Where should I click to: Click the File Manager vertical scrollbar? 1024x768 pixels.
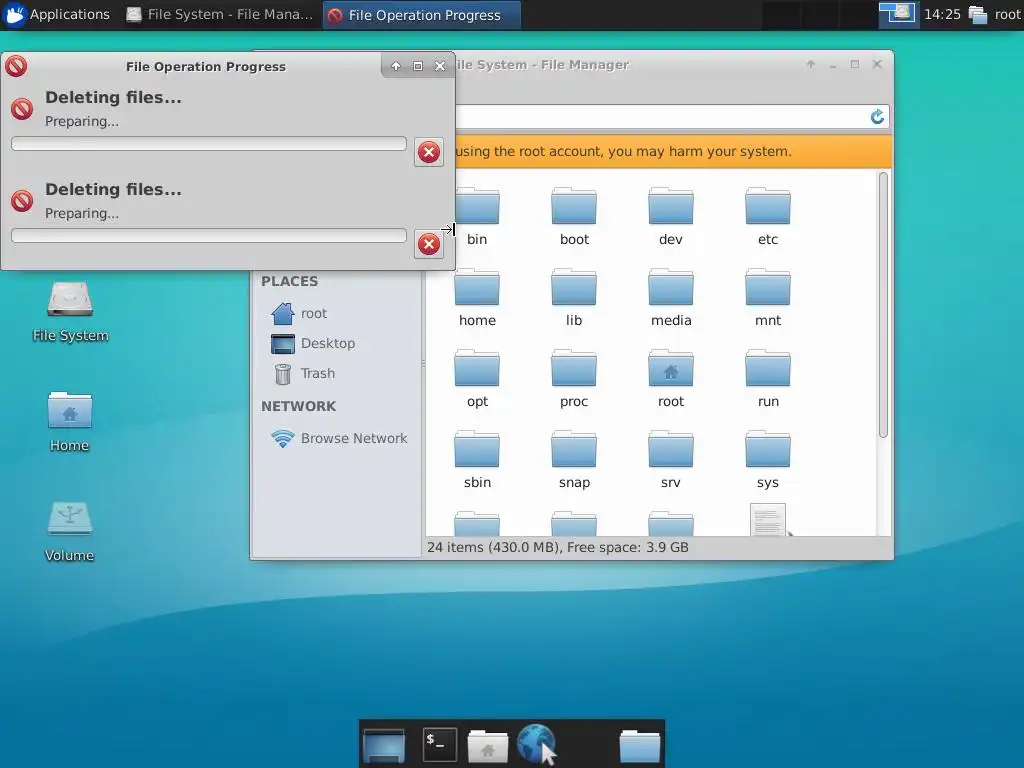pos(883,305)
